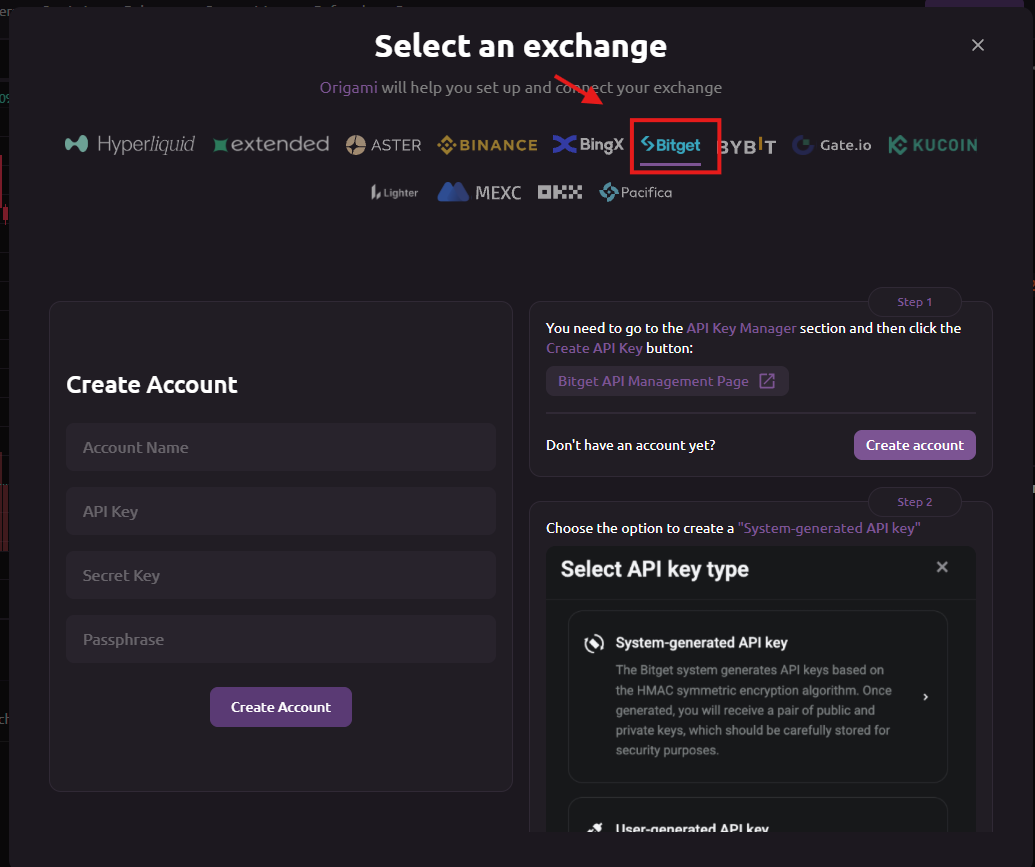Select the ASTER exchange logo
This screenshot has height=867, width=1035.
(384, 145)
